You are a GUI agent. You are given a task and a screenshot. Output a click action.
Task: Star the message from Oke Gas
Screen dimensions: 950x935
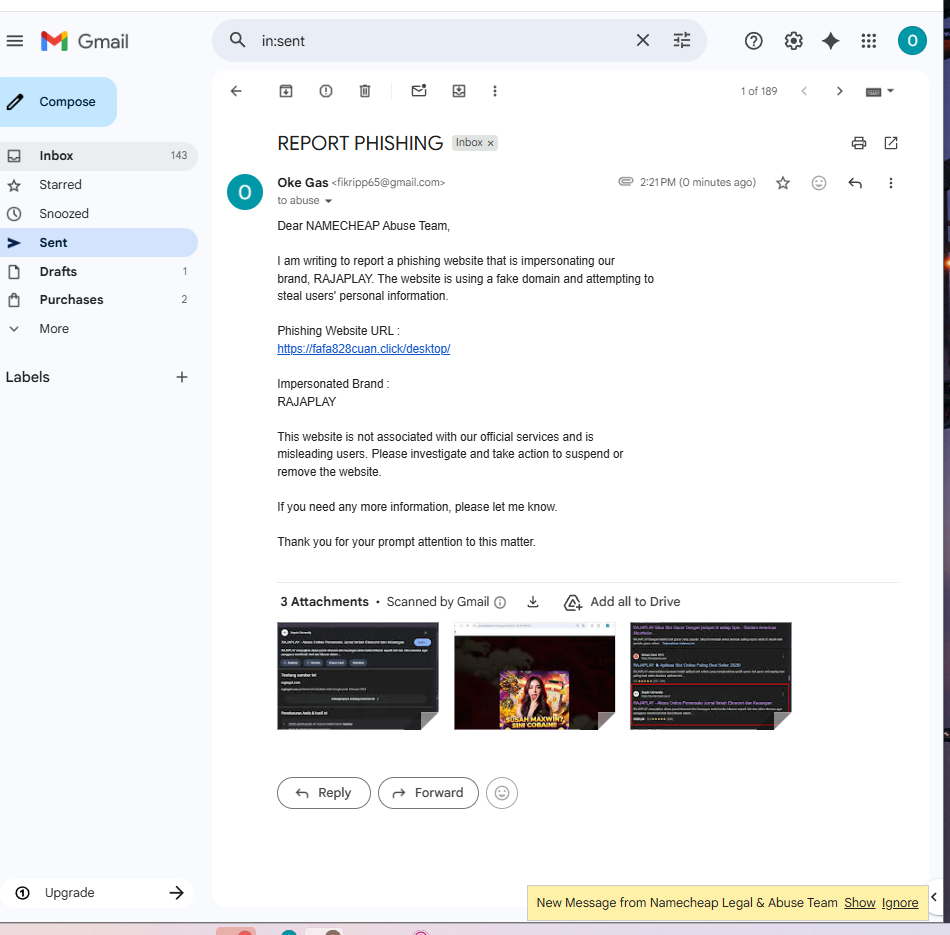coord(783,183)
